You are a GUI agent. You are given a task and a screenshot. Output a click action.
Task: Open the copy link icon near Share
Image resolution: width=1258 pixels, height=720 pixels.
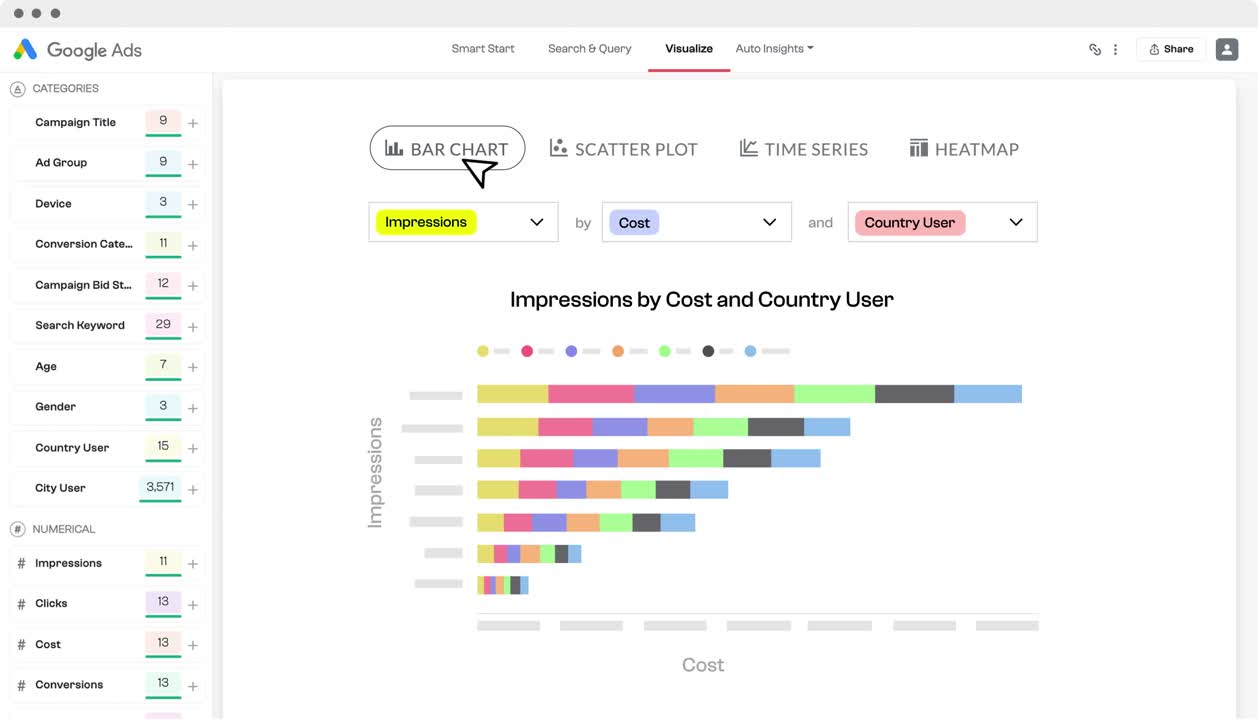tap(1094, 48)
